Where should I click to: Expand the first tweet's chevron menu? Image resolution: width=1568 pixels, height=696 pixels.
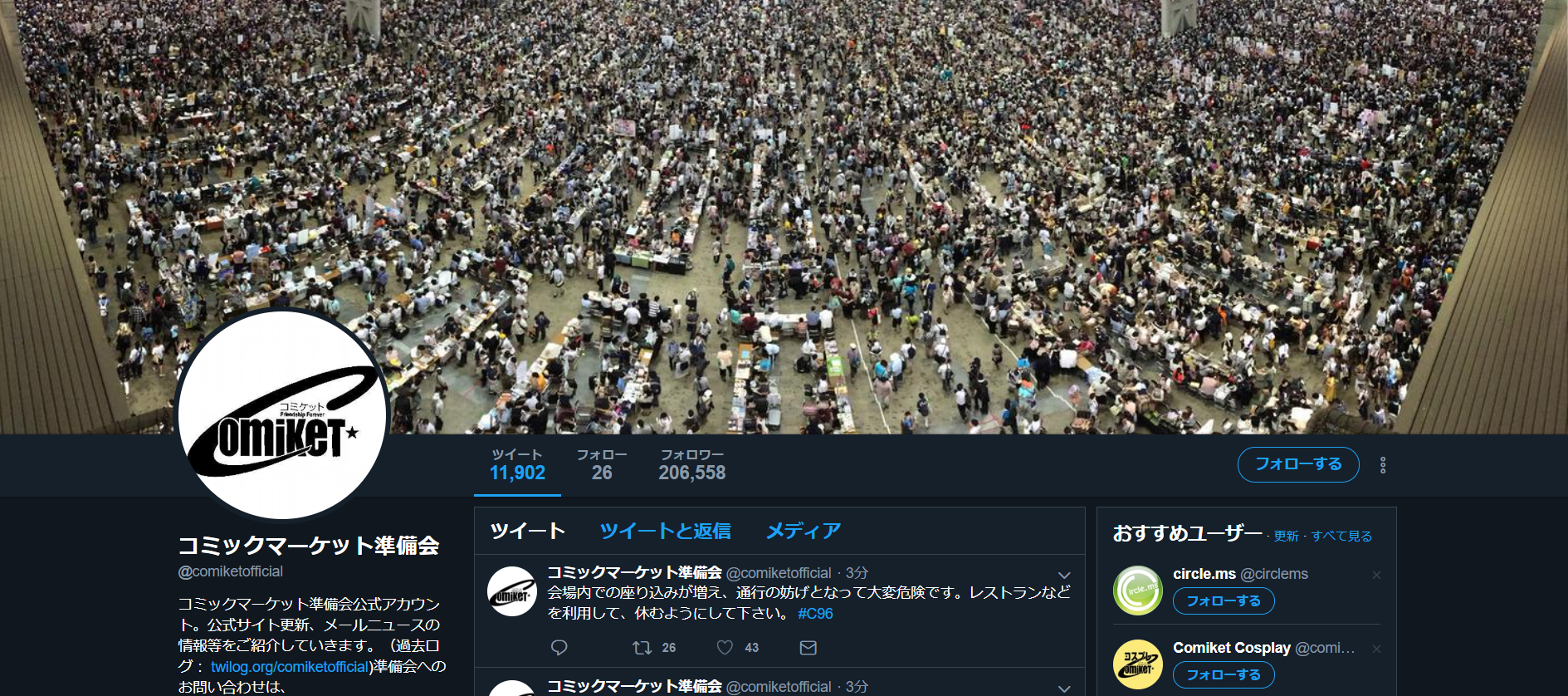1064,575
